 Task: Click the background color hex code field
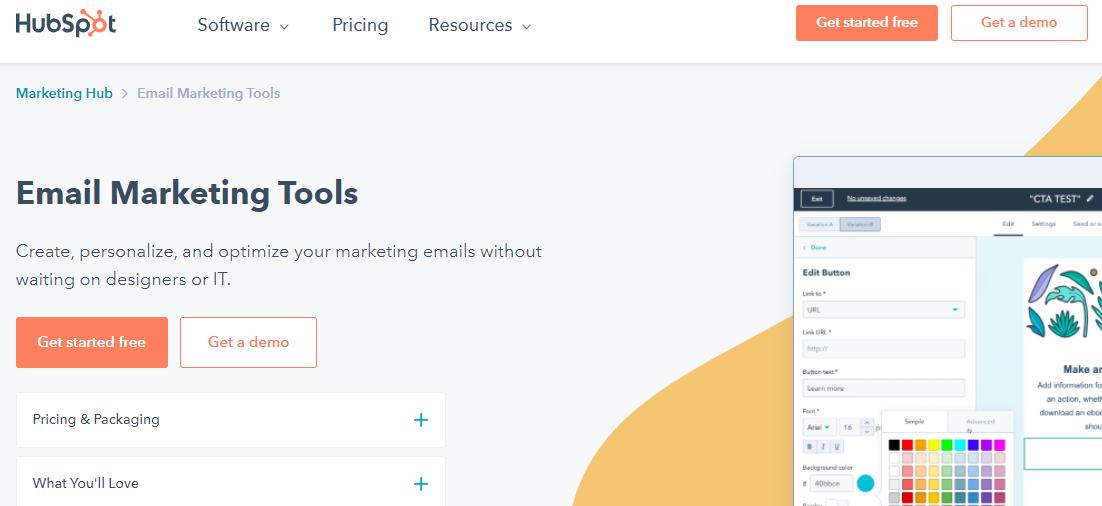tap(831, 484)
